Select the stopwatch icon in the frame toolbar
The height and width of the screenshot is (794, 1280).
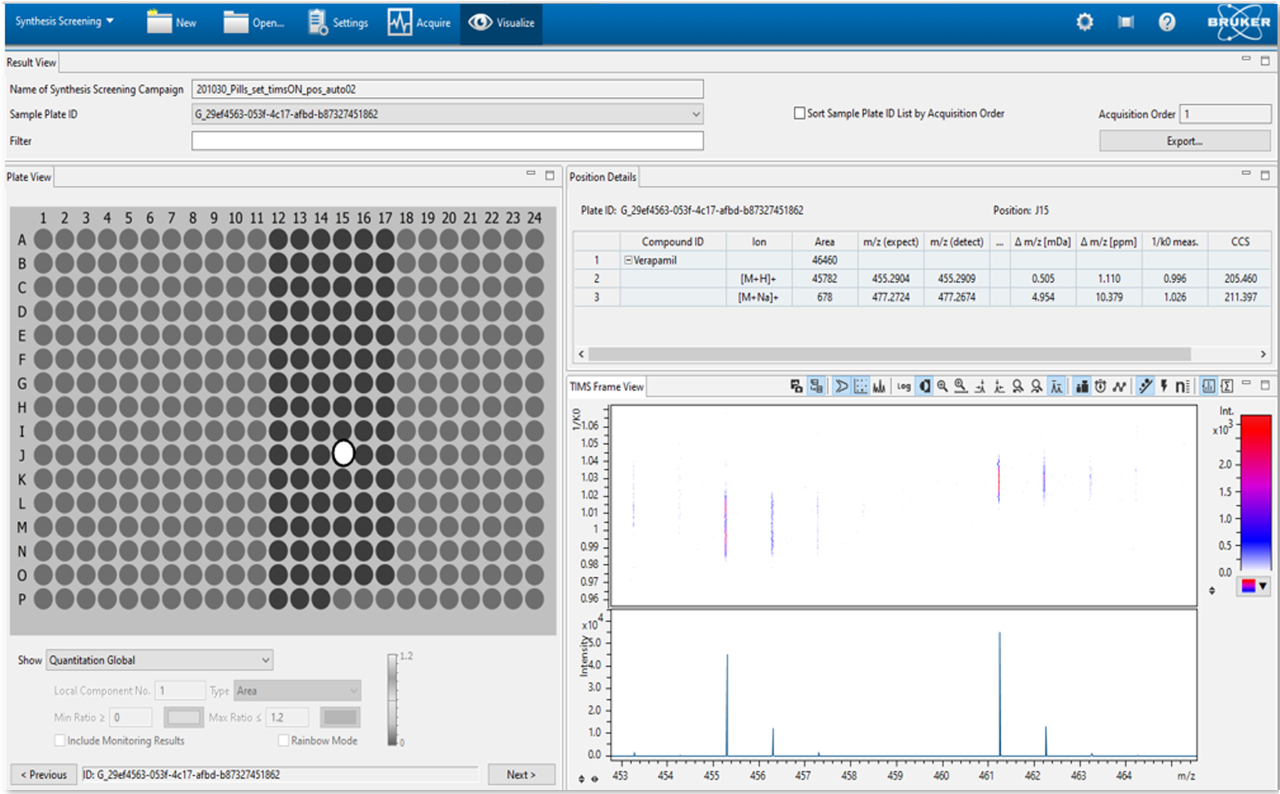(1102, 386)
